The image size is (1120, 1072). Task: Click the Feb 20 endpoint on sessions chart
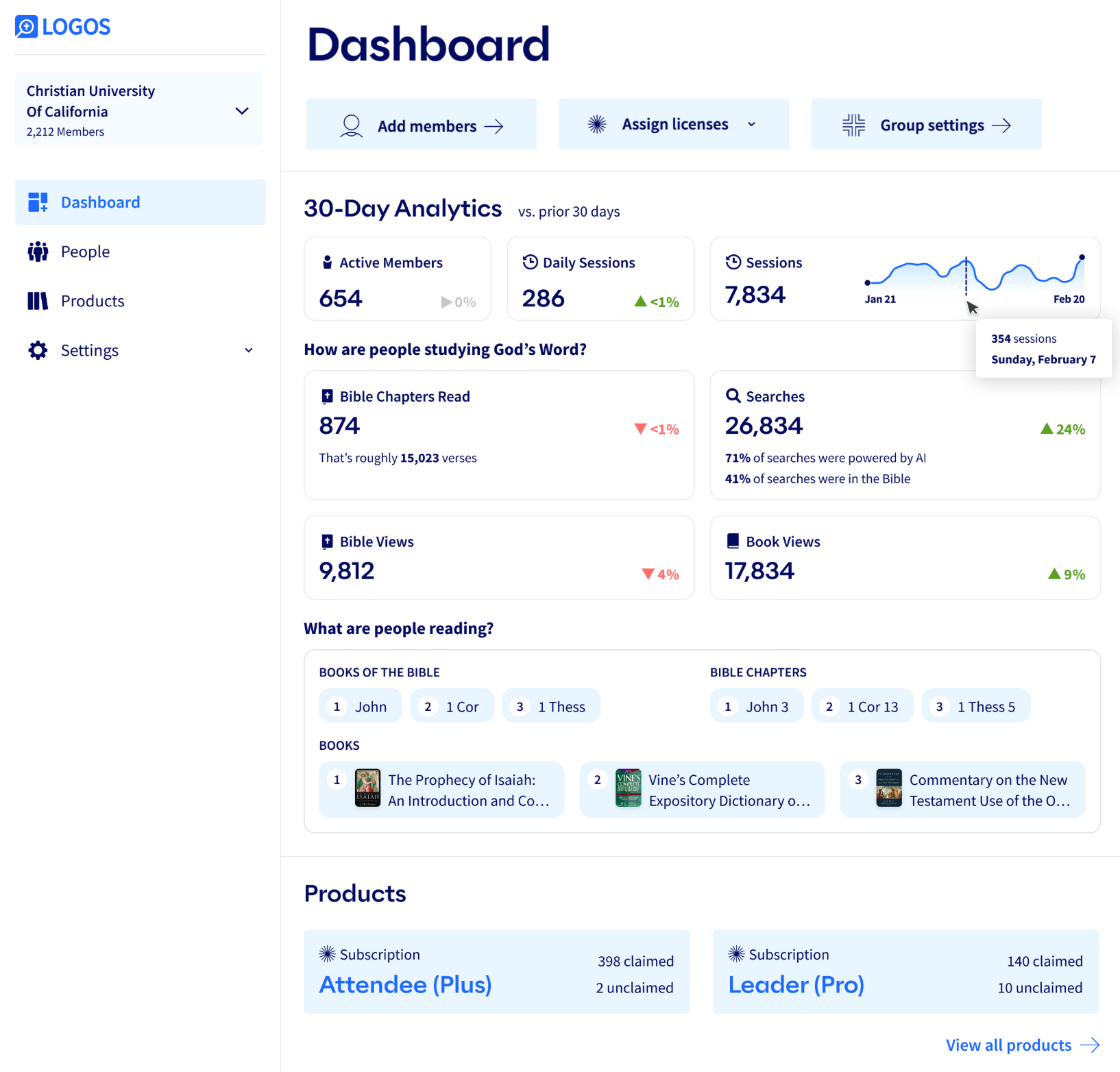click(1082, 258)
